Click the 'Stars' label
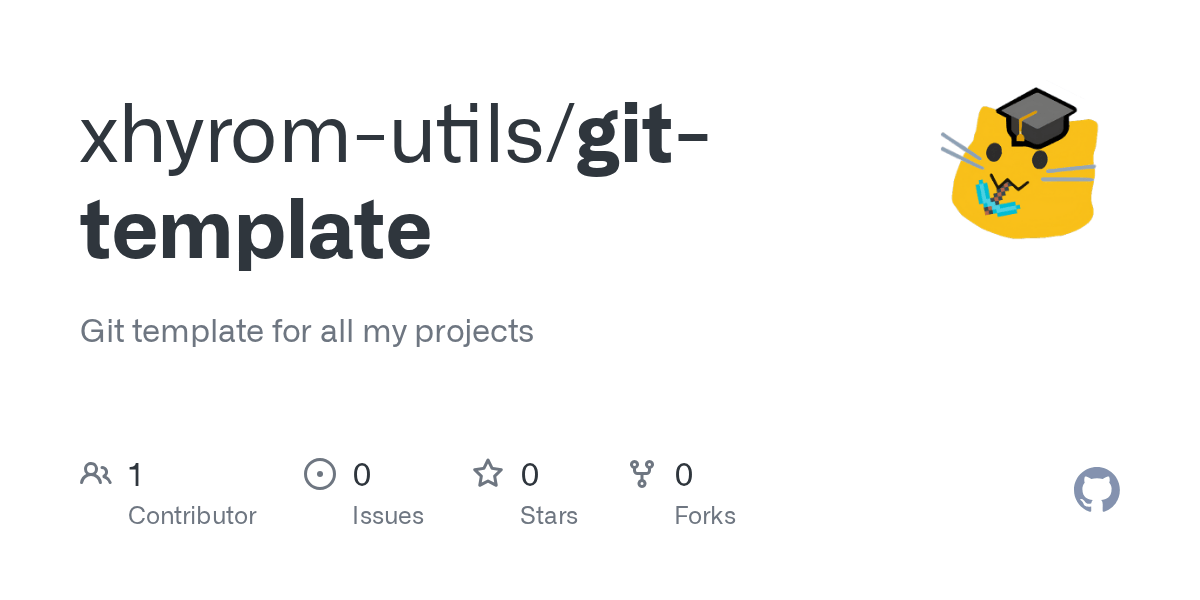This screenshot has height=600, width=1200. (x=548, y=516)
